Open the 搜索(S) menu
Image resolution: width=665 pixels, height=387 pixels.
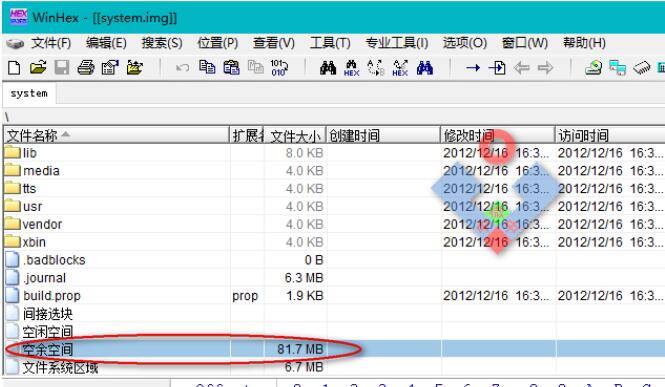point(162,43)
